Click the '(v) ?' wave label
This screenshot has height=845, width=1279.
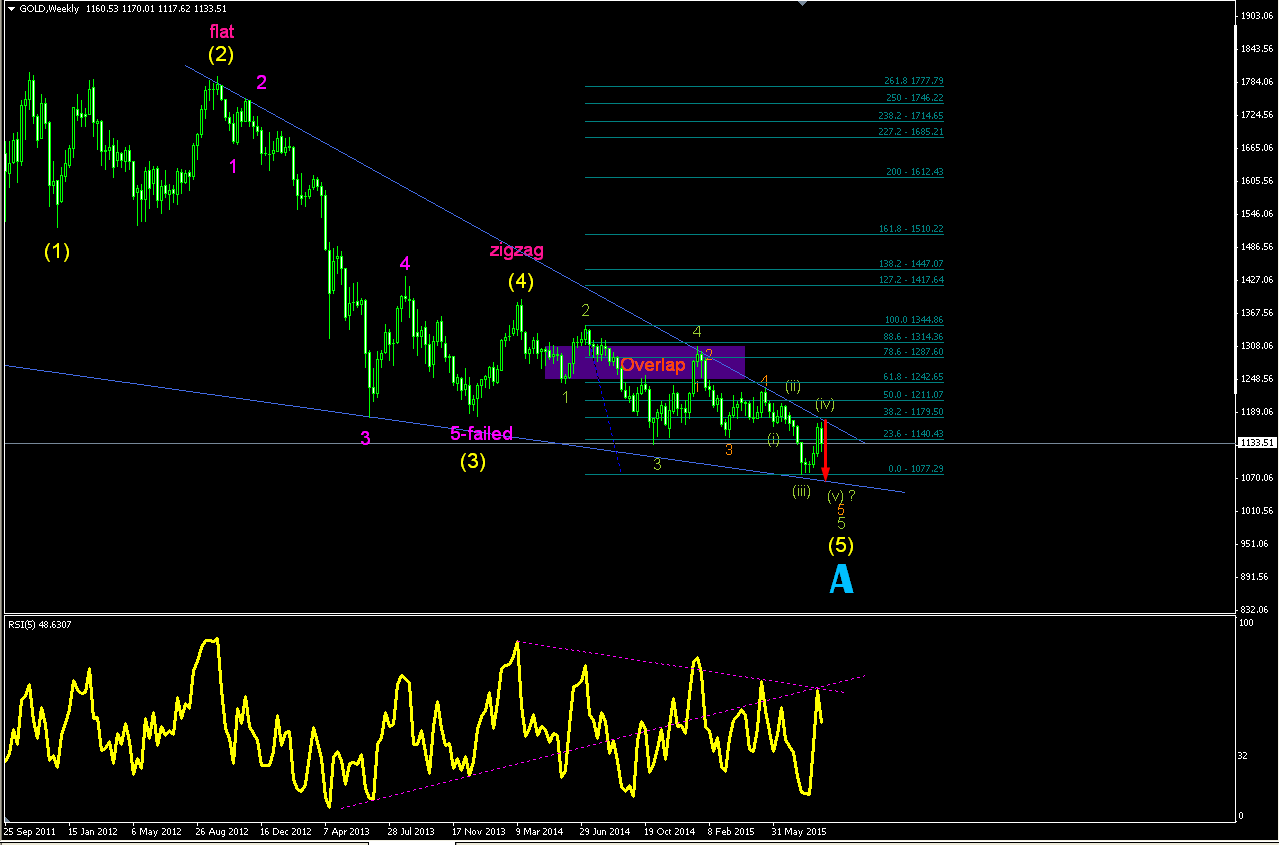842,495
